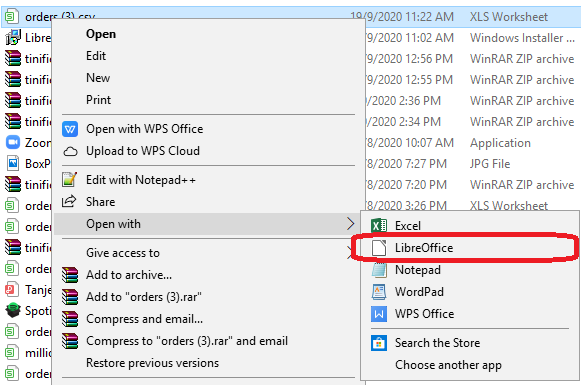Click the WPS Office logo icon in context menu
Viewport: 581px width, 386px height.
70,129
